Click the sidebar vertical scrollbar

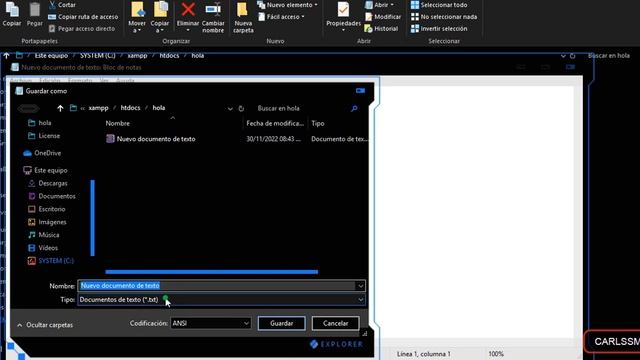(x=93, y=218)
